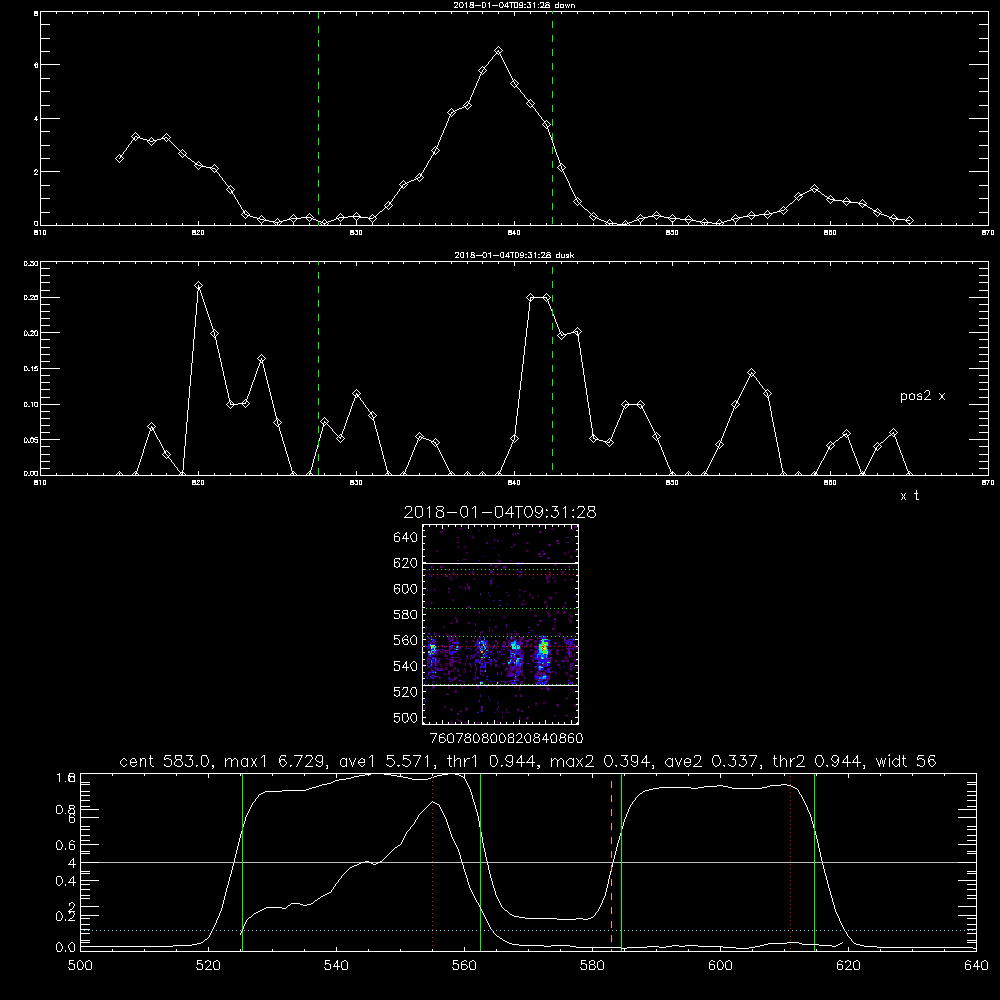Click the large '2018-01-04T09:31:28' title above the spectrogram
Image resolution: width=1000 pixels, height=1000 pixels.
[x=500, y=512]
